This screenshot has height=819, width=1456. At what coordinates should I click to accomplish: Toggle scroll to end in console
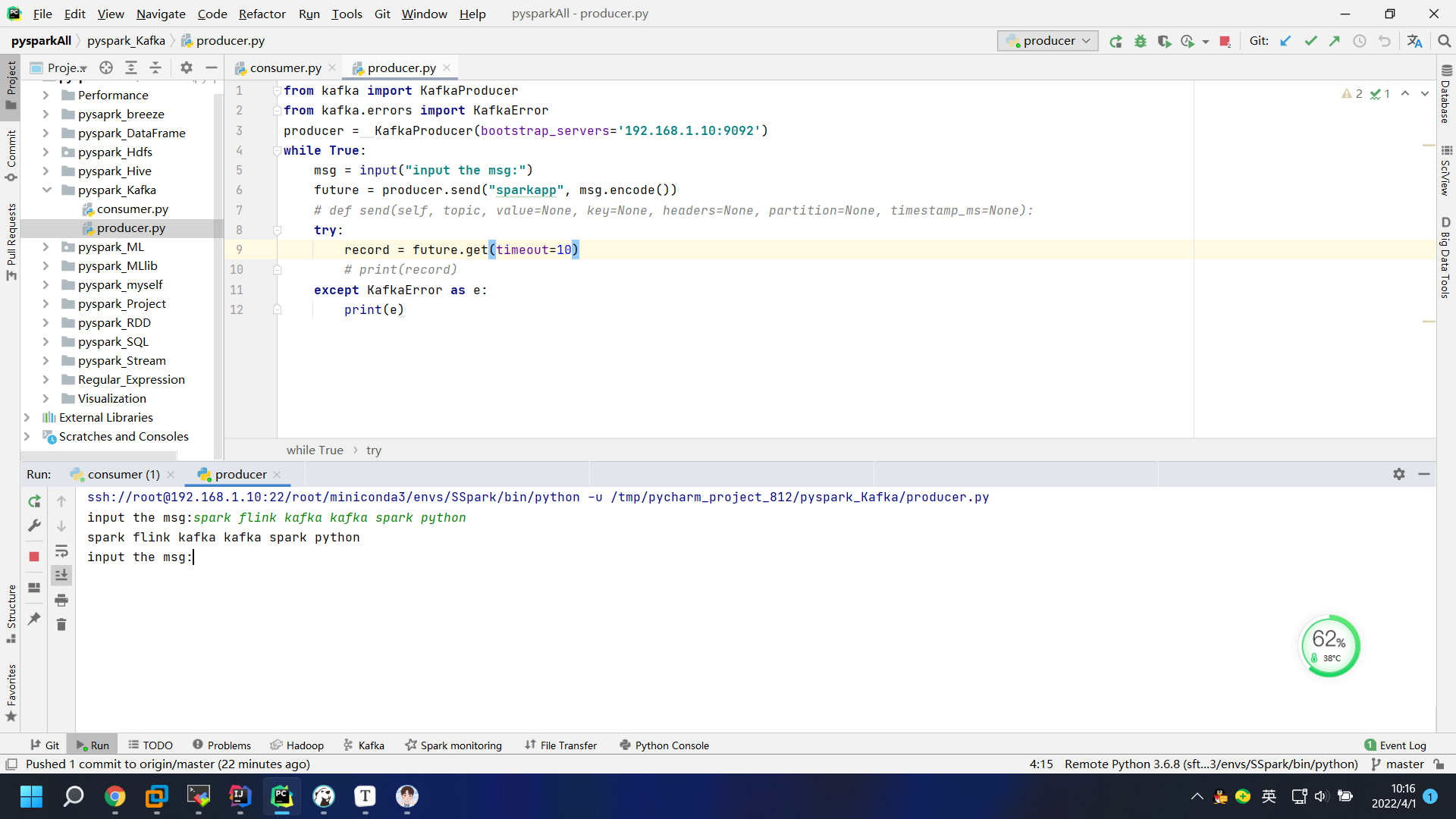click(x=61, y=576)
